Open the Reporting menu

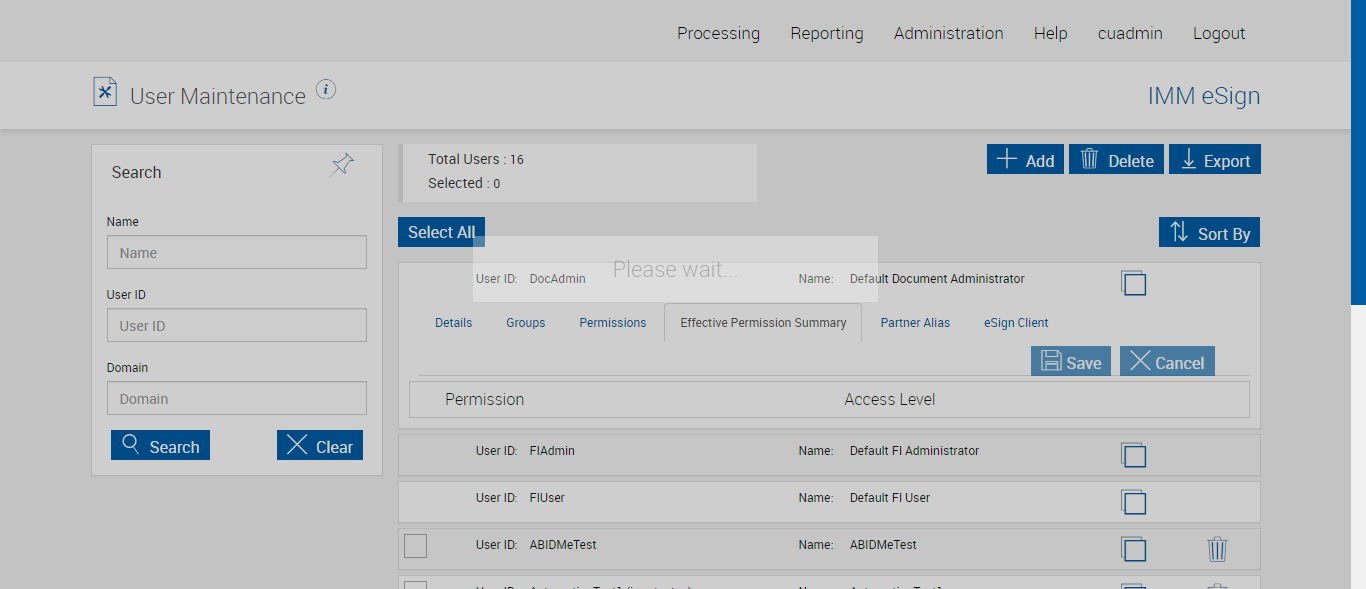point(827,33)
